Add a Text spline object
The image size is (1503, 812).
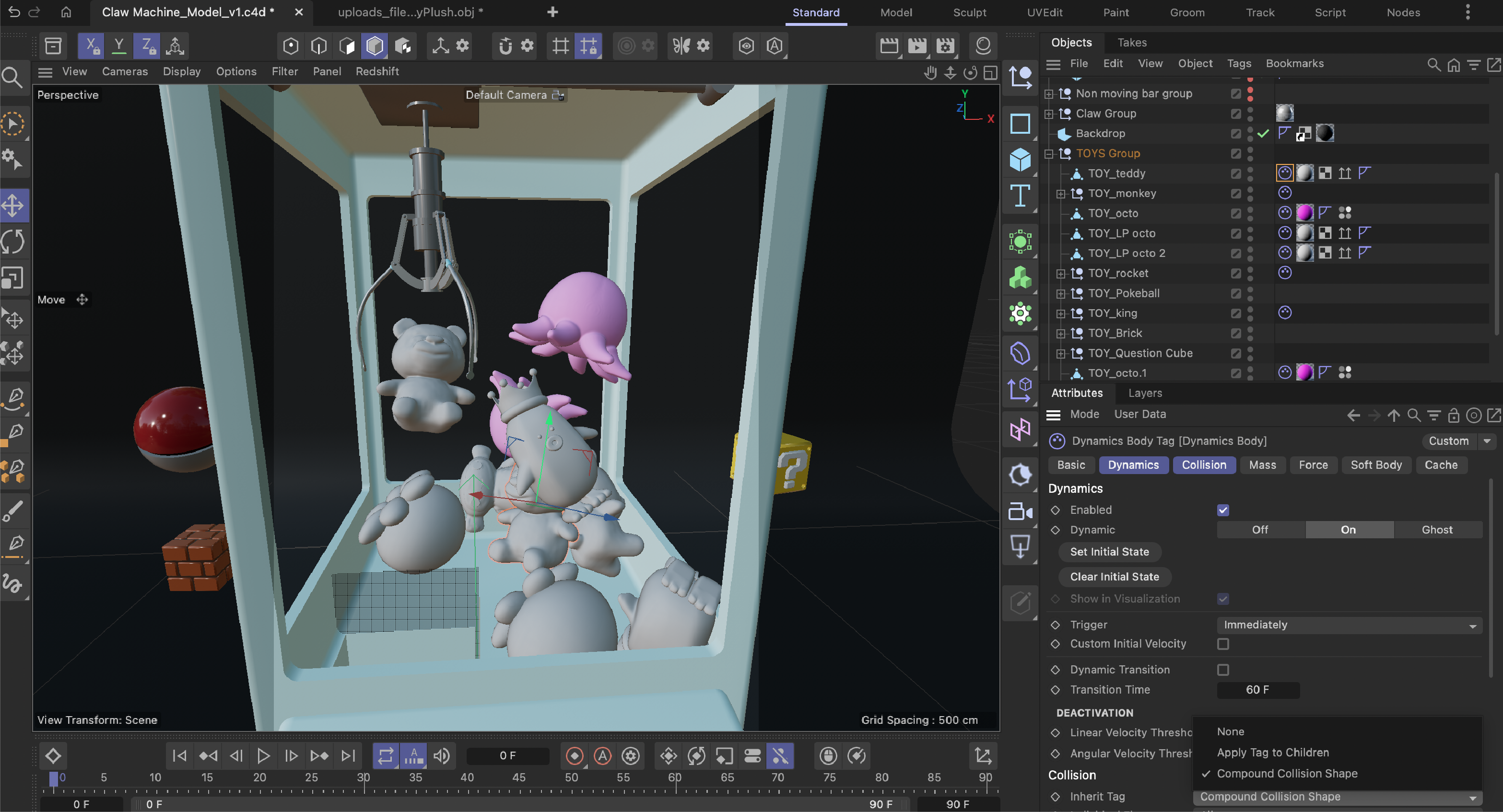[x=1021, y=196]
